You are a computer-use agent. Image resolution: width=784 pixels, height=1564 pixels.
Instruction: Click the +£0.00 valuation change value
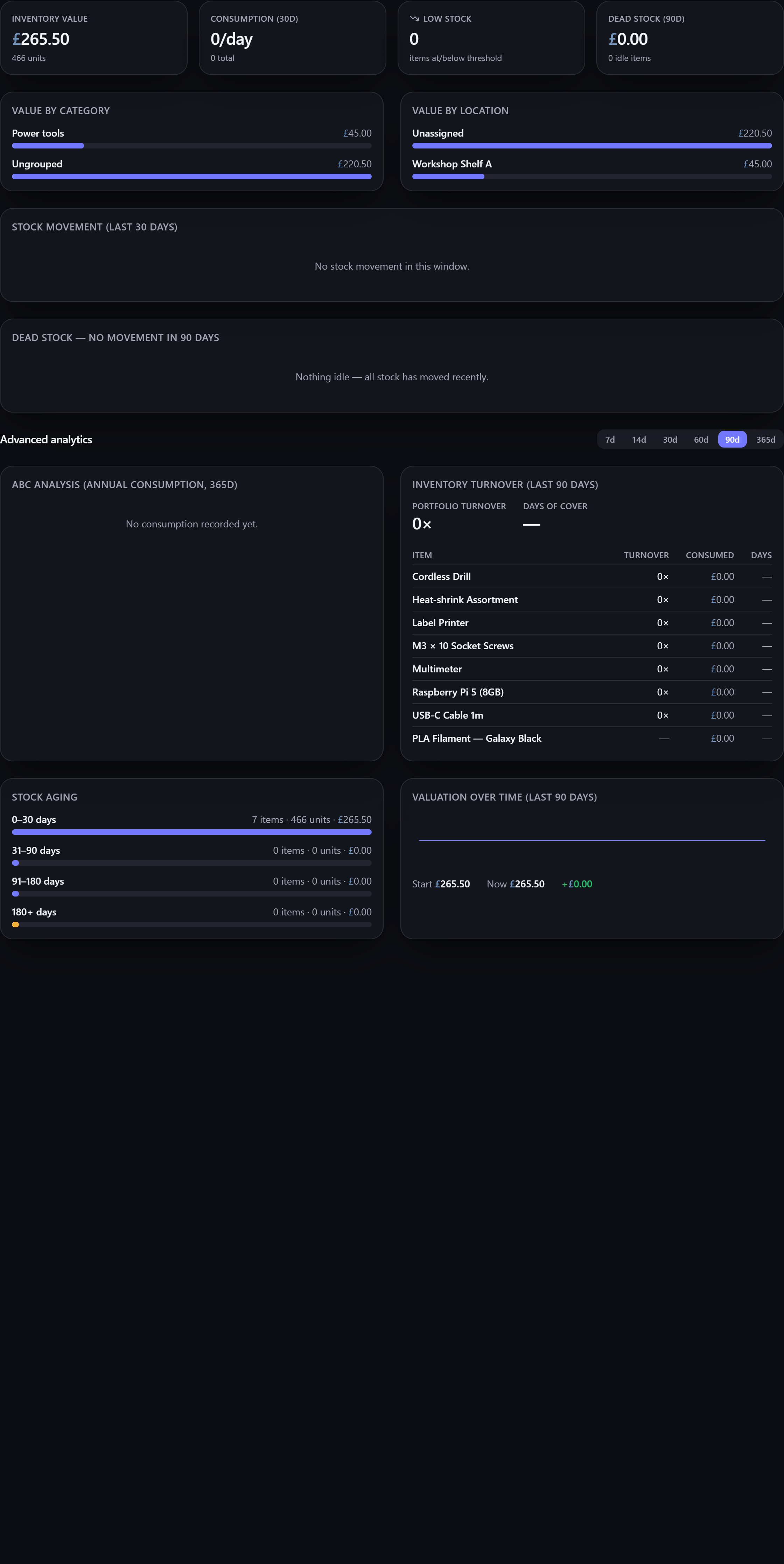(x=577, y=884)
